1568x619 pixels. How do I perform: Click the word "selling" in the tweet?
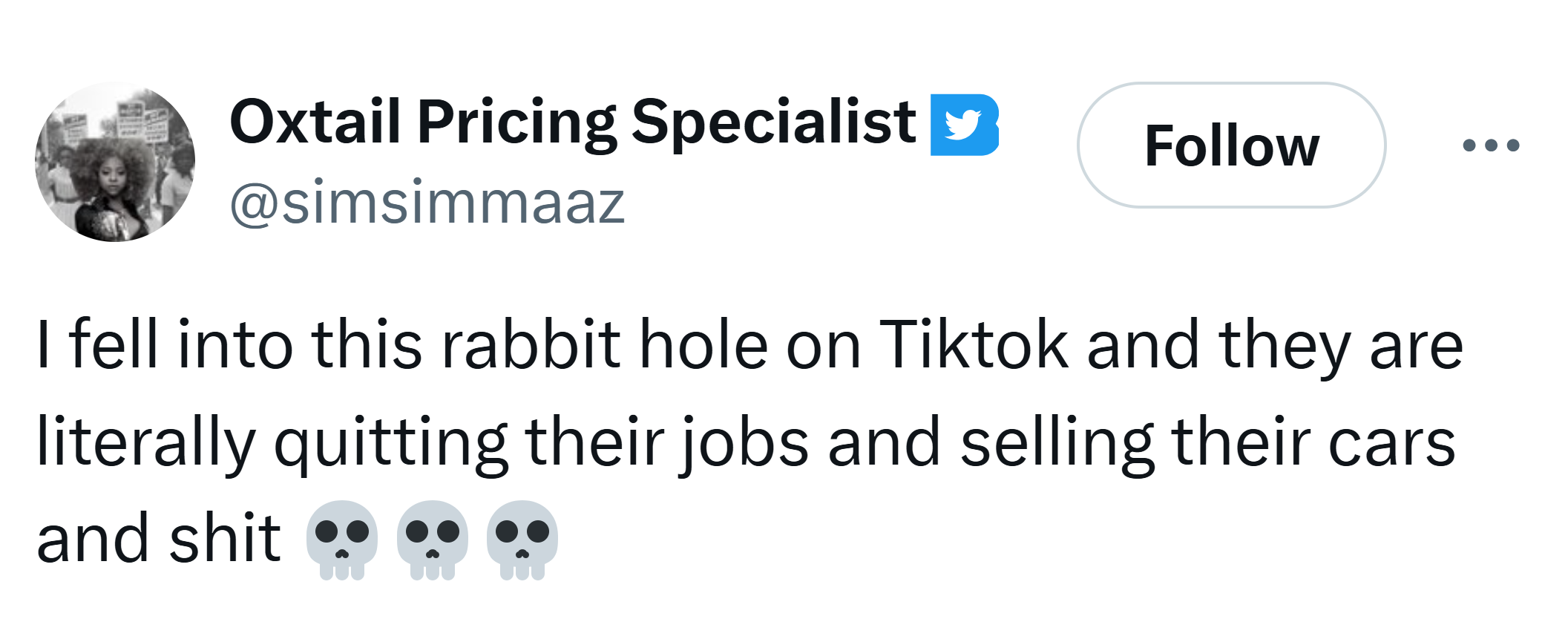(1057, 444)
